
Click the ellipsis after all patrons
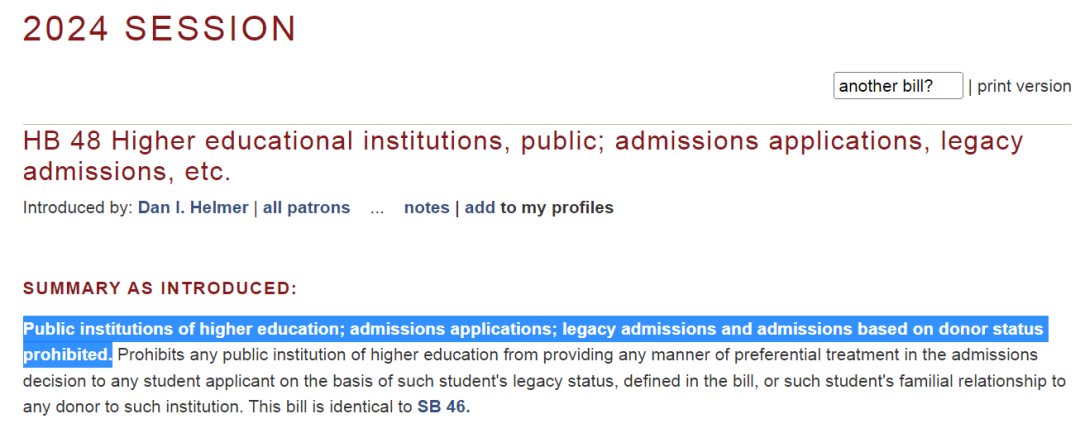(x=377, y=209)
